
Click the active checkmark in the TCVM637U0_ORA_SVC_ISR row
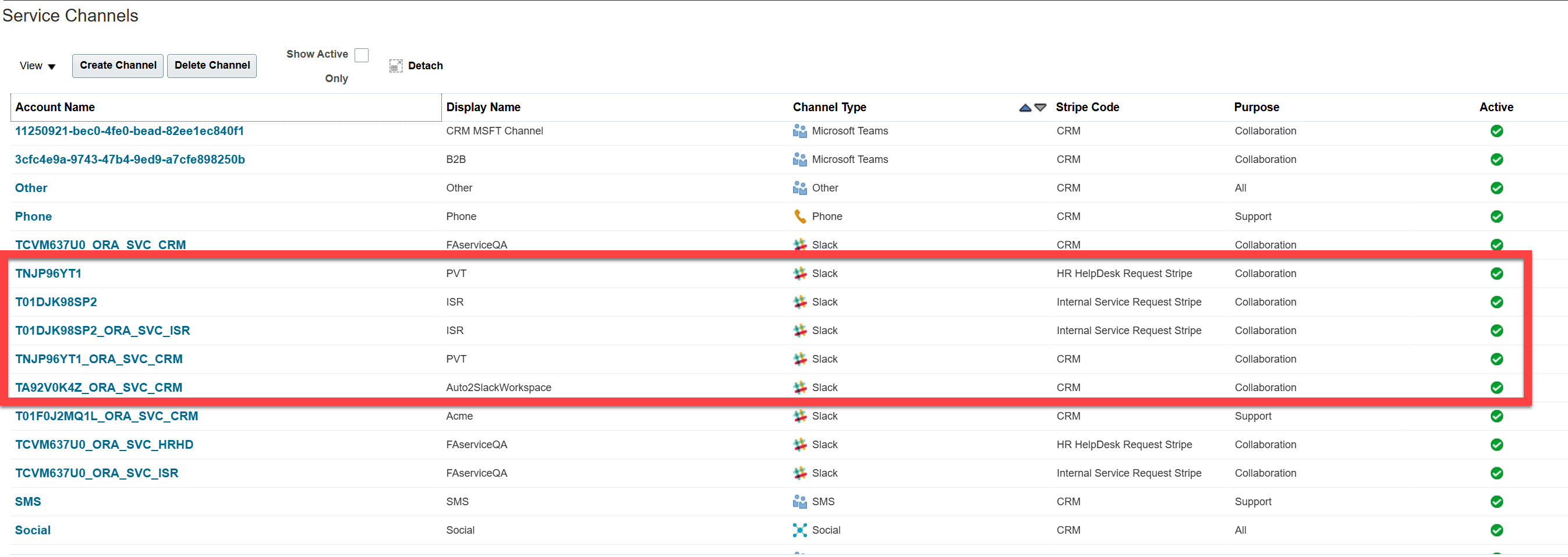click(x=1497, y=474)
